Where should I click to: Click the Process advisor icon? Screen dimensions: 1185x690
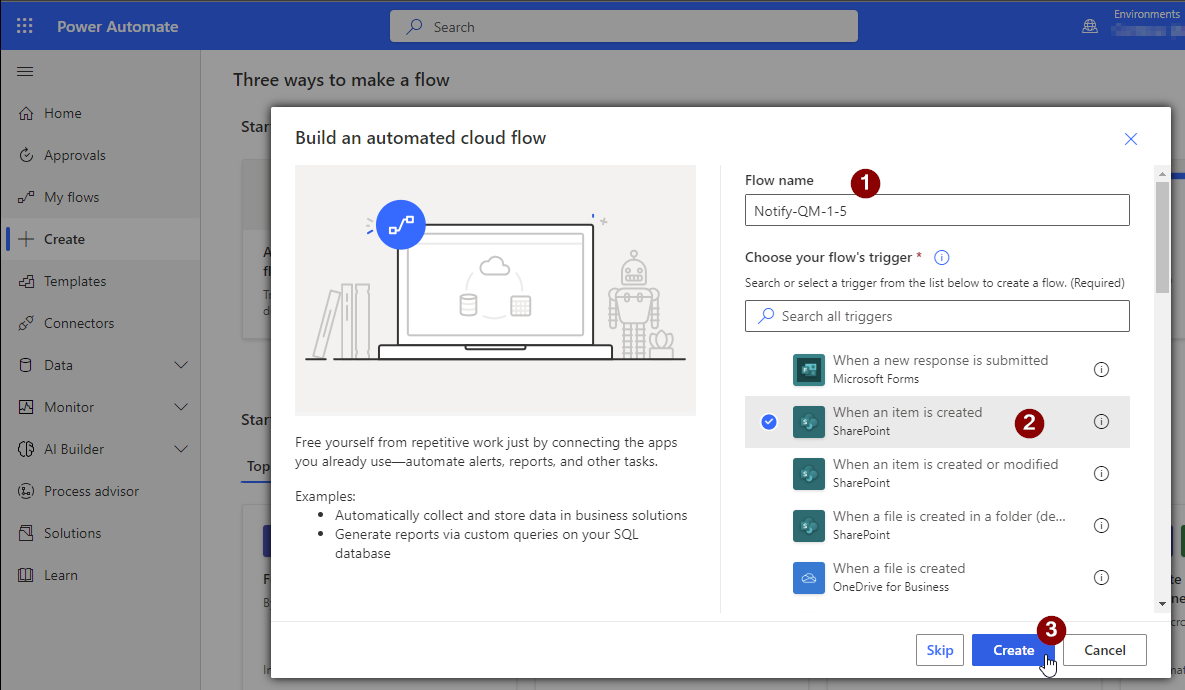(26, 491)
